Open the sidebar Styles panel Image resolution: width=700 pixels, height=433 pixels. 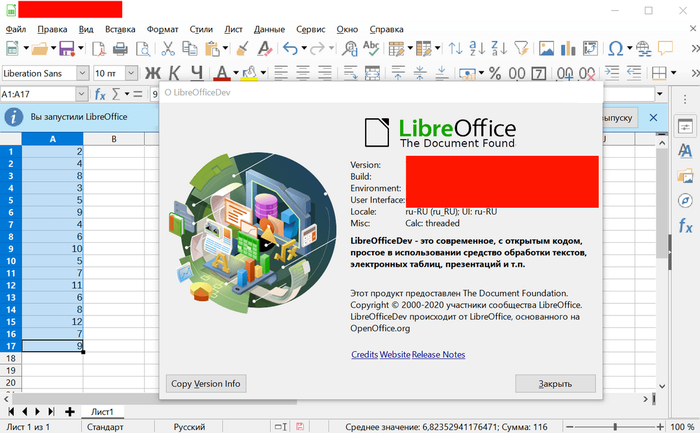click(685, 149)
